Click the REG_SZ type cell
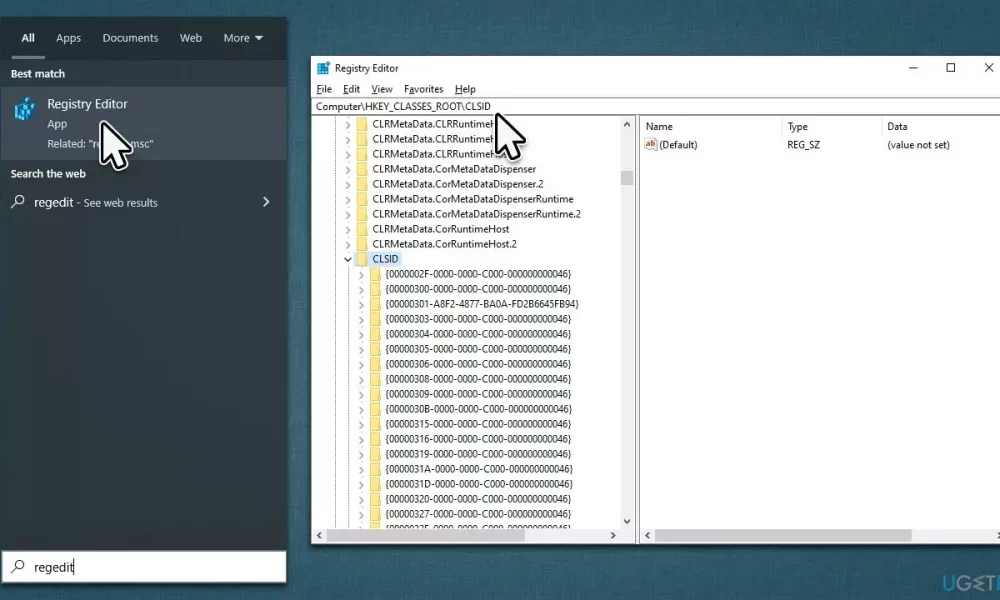Image resolution: width=1000 pixels, height=600 pixels. [804, 145]
